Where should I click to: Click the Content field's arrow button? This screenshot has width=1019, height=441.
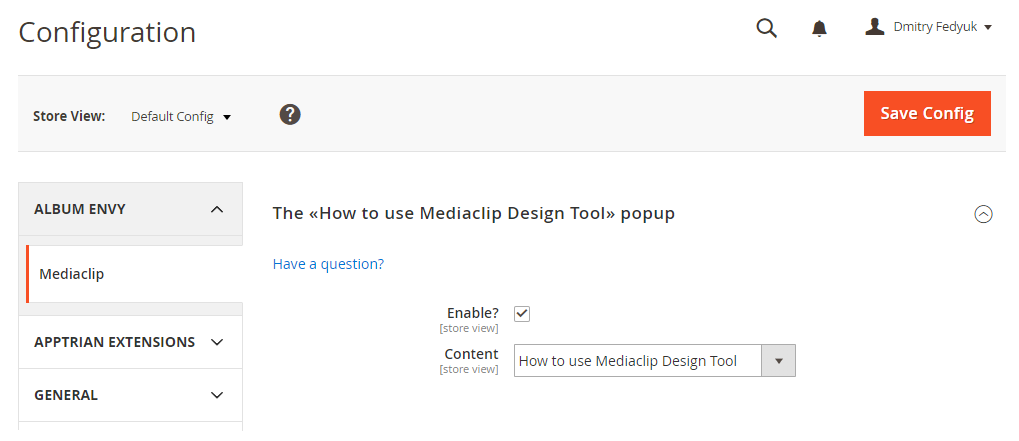(x=779, y=361)
